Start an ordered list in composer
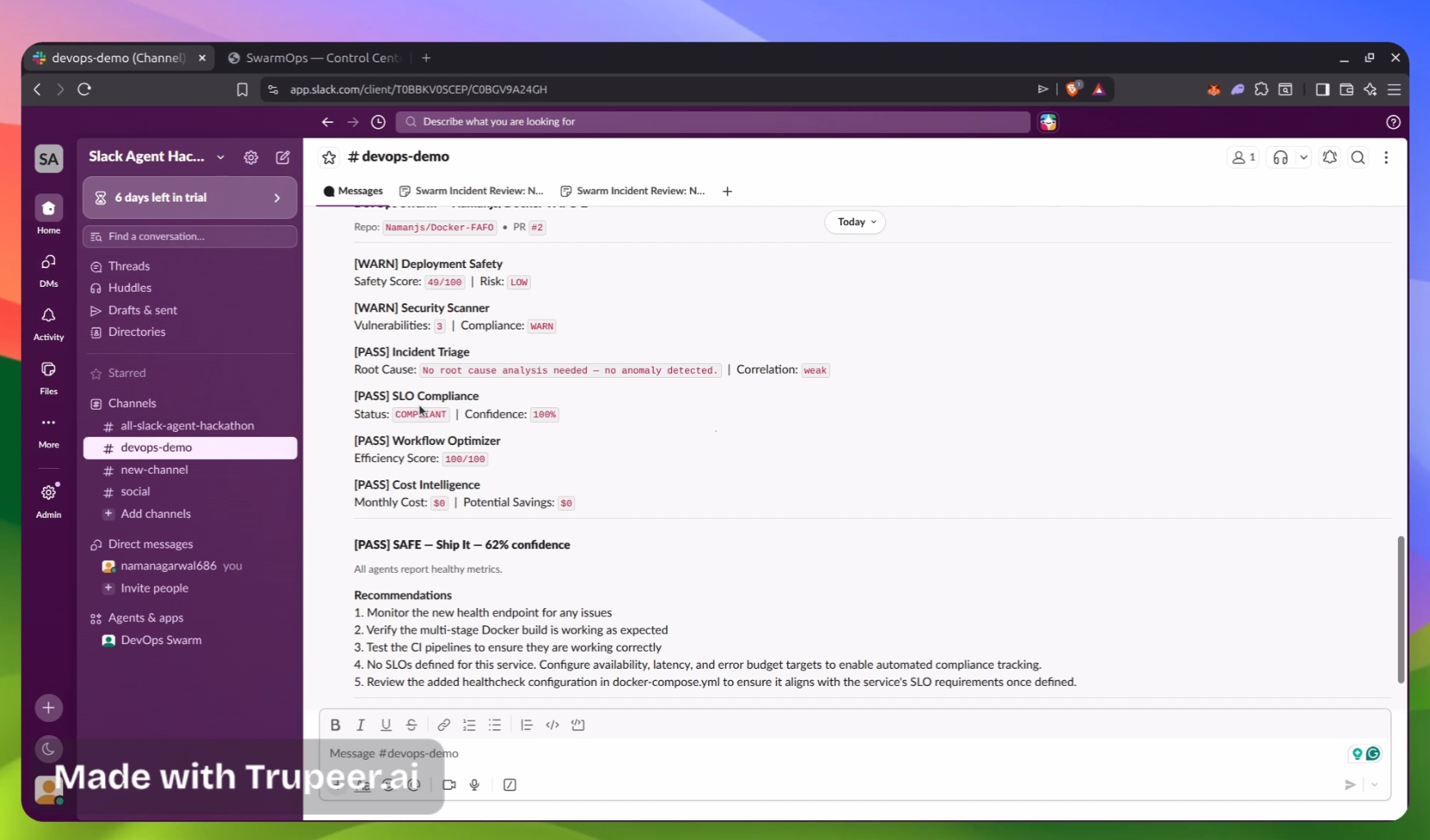This screenshot has height=840, width=1430. tap(470, 725)
